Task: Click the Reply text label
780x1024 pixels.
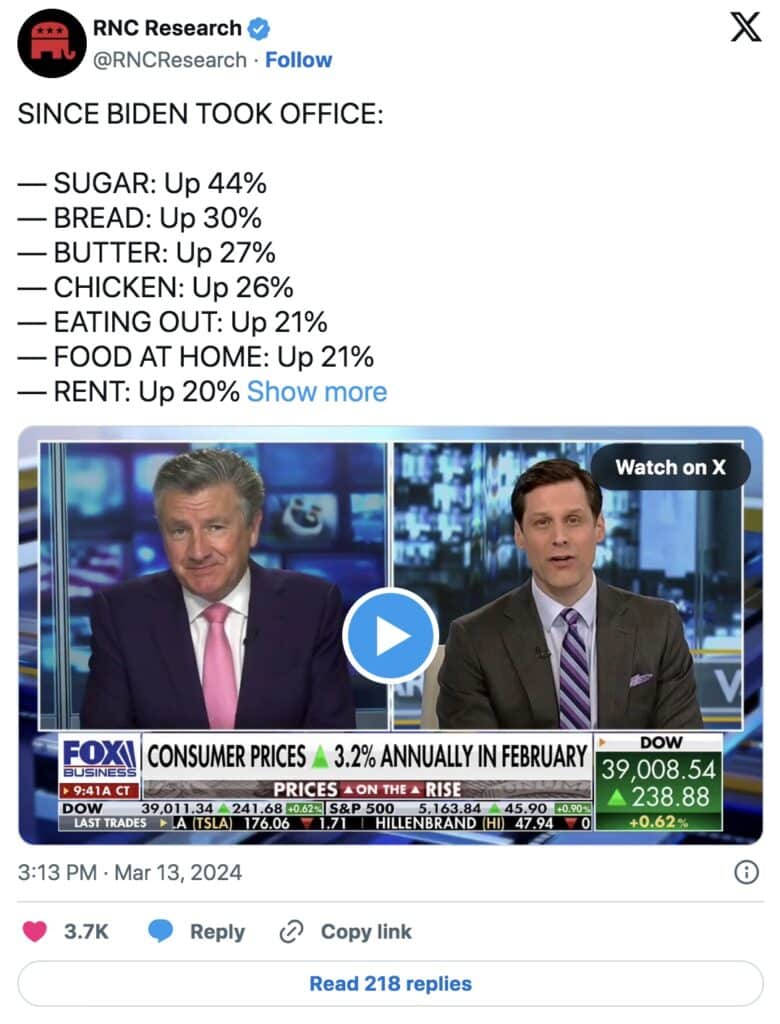Action: coord(217,931)
